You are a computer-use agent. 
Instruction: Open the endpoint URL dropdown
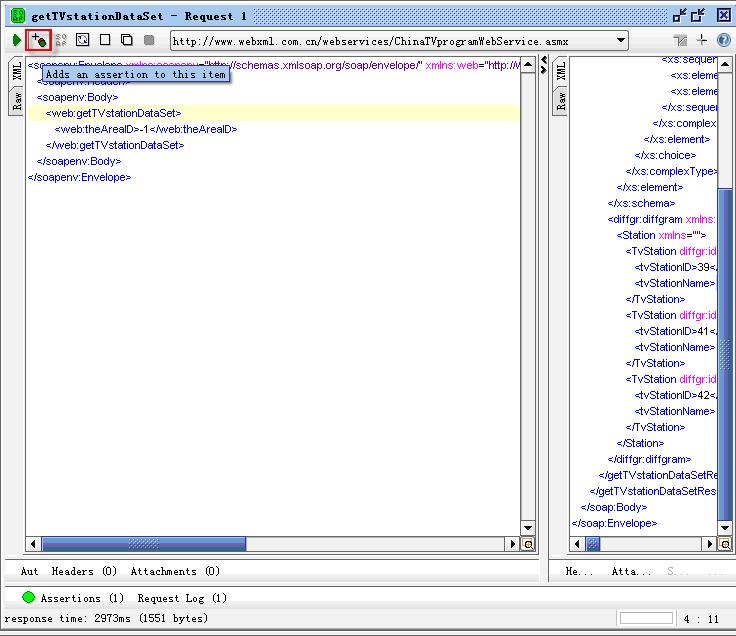click(x=621, y=41)
